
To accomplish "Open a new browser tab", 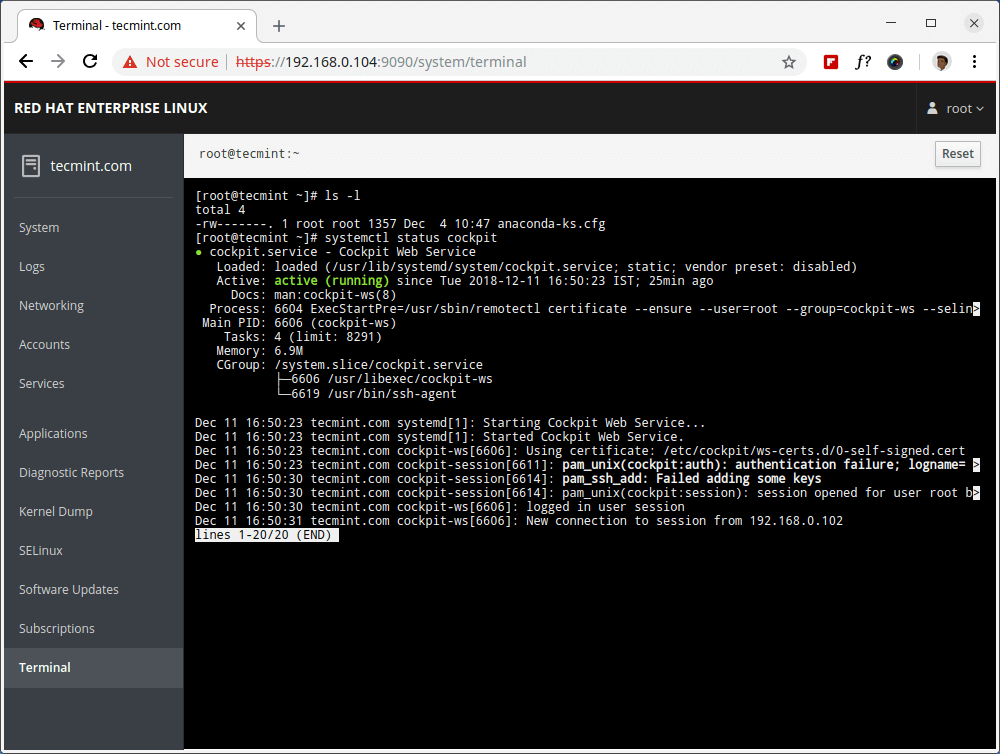I will 279,25.
